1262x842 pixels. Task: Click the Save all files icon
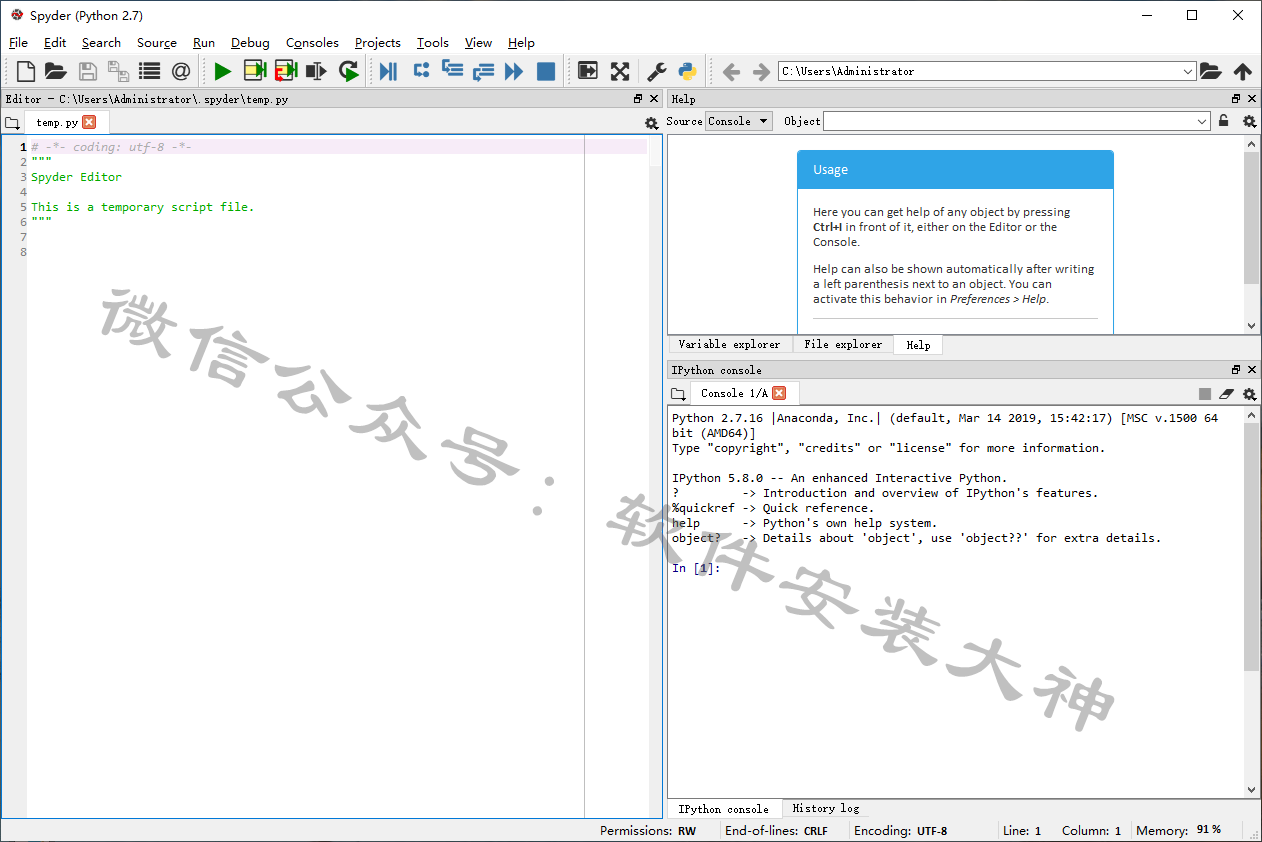(118, 71)
